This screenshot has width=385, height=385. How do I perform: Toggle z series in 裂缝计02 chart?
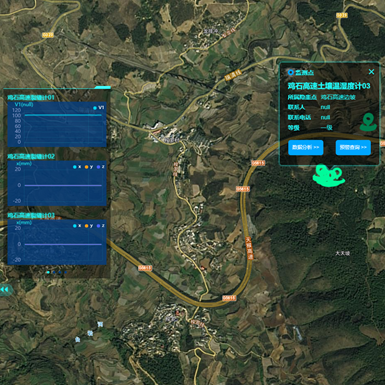101,167
